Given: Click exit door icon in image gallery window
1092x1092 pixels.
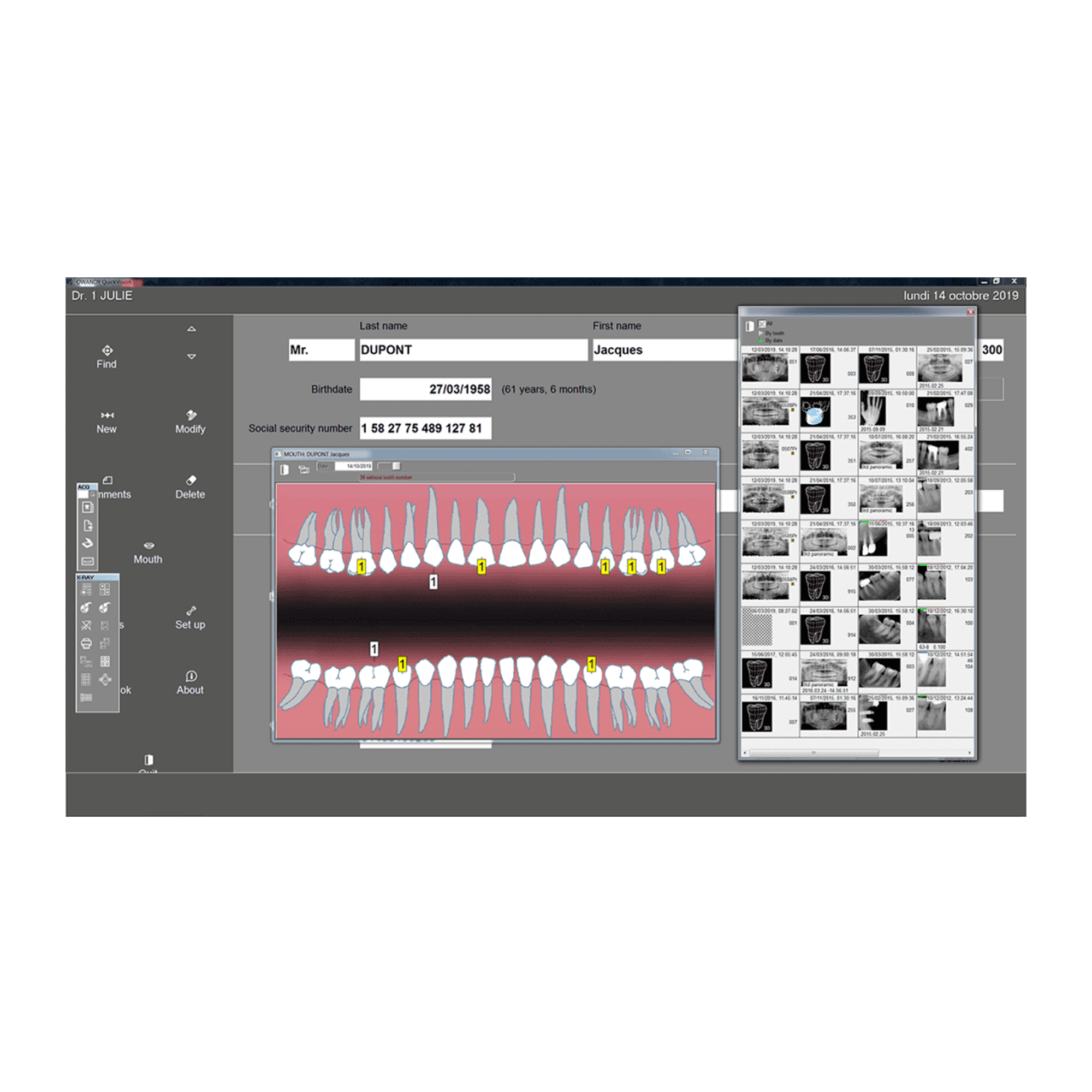Looking at the screenshot, I should click(x=750, y=326).
